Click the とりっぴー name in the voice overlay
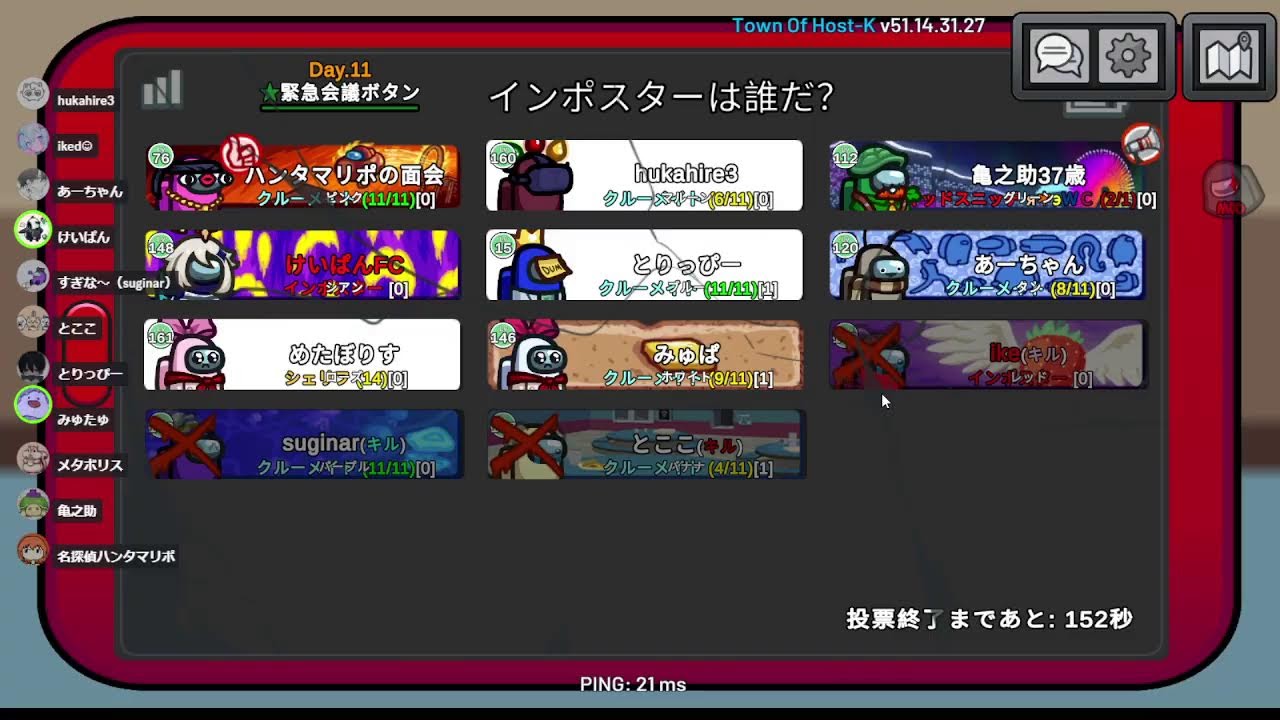 pyautogui.click(x=90, y=374)
